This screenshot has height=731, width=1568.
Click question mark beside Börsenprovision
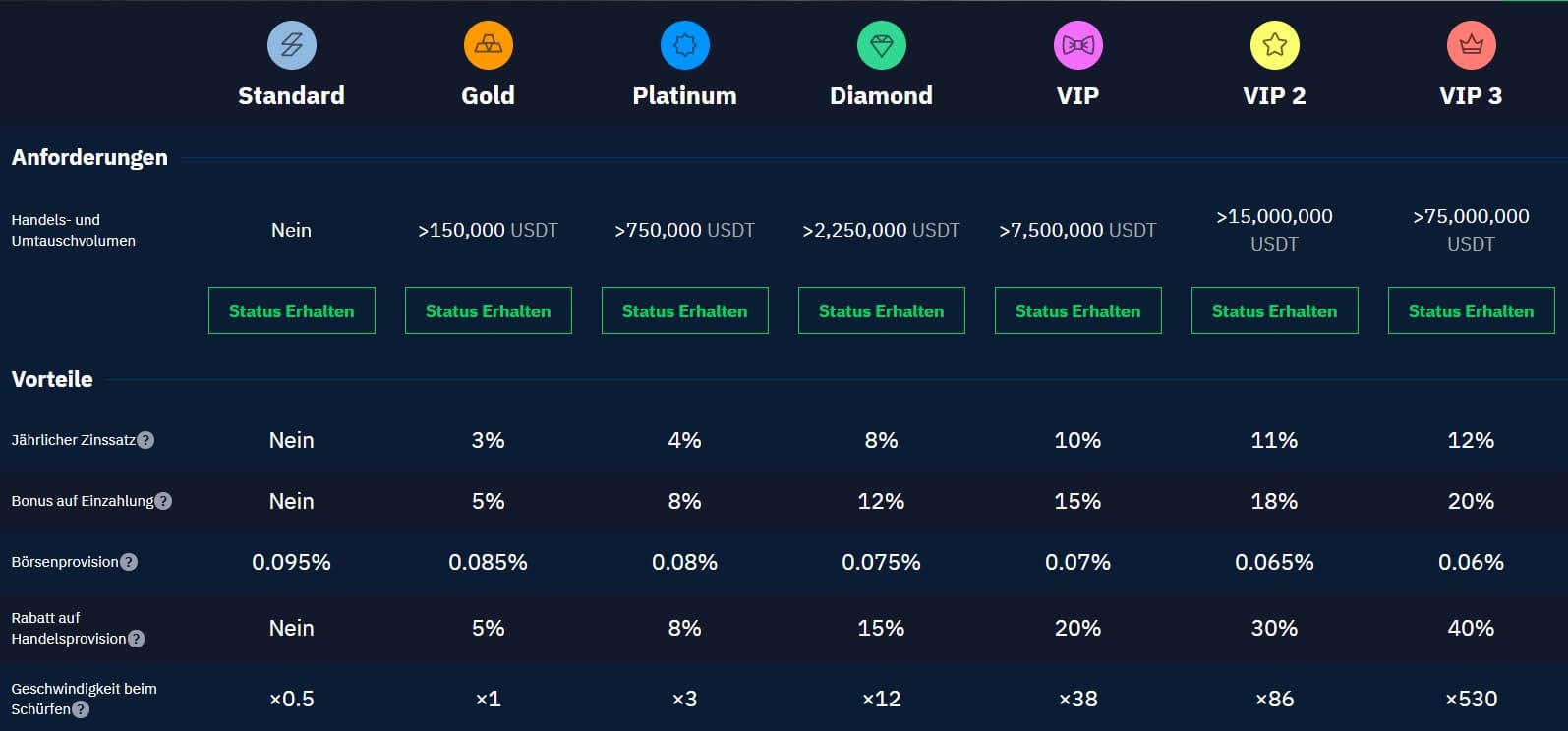tap(129, 562)
